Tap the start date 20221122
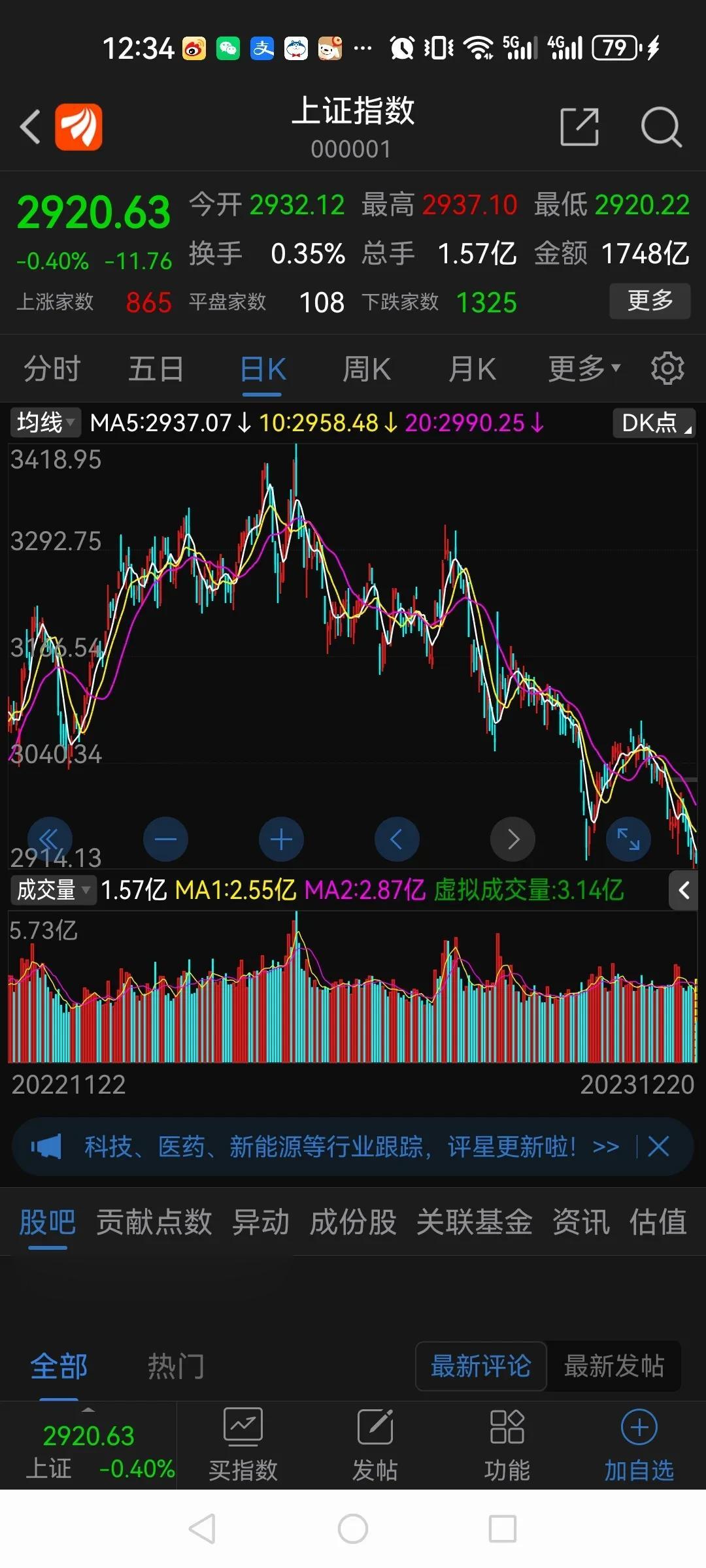The image size is (706, 1568). click(69, 1085)
